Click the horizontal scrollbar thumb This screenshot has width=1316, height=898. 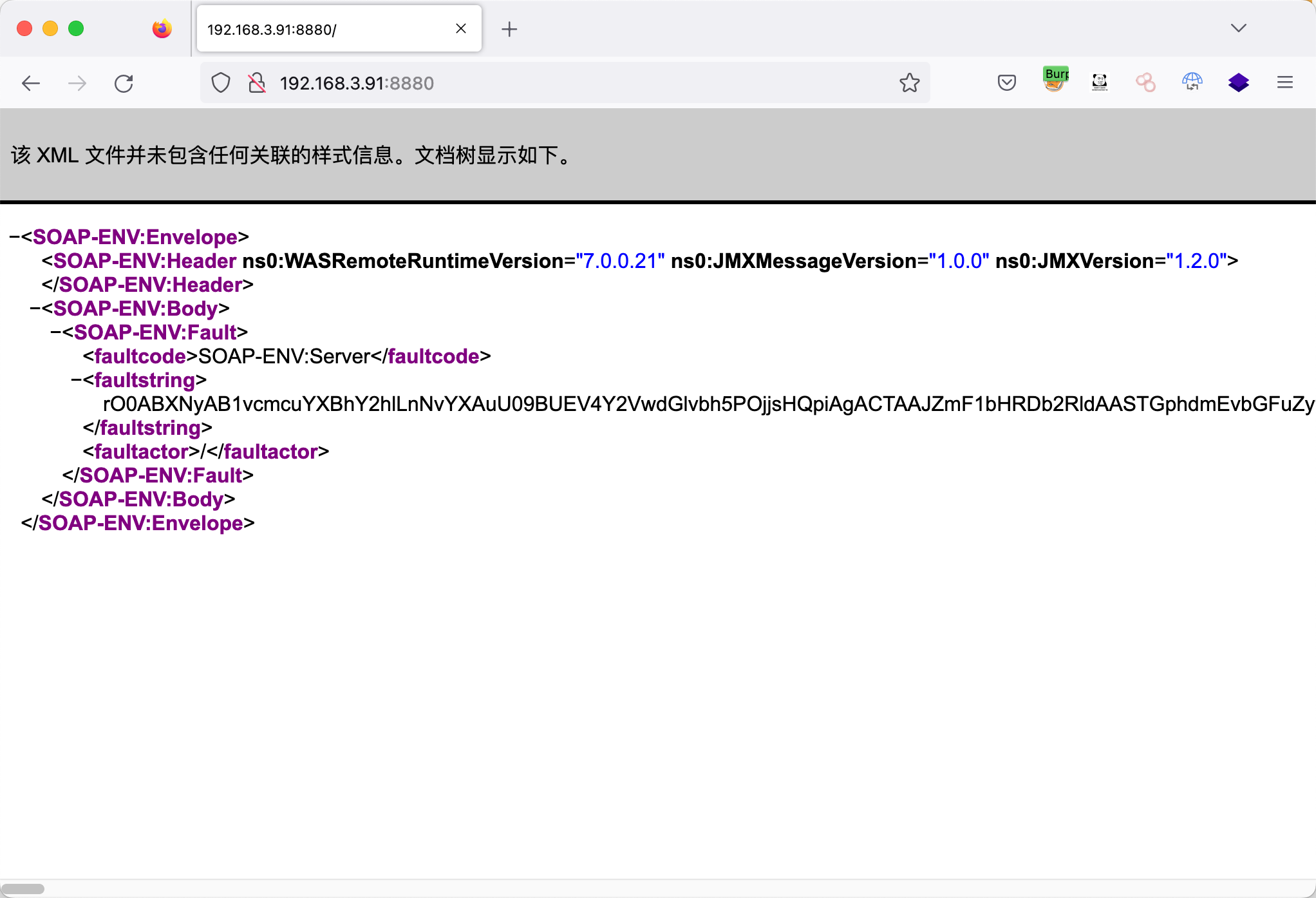(23, 889)
